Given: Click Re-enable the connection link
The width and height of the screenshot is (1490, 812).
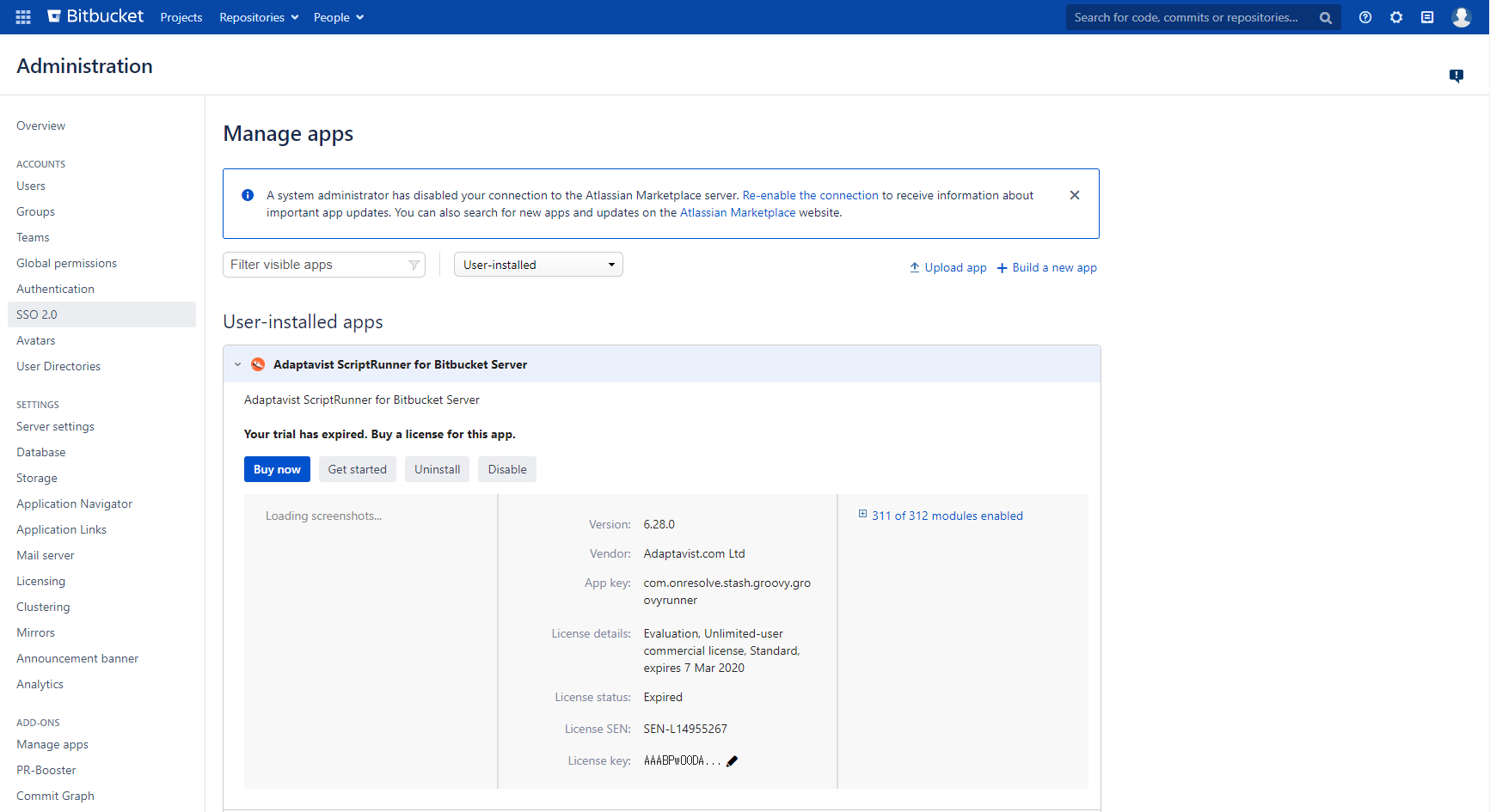Looking at the screenshot, I should (811, 195).
